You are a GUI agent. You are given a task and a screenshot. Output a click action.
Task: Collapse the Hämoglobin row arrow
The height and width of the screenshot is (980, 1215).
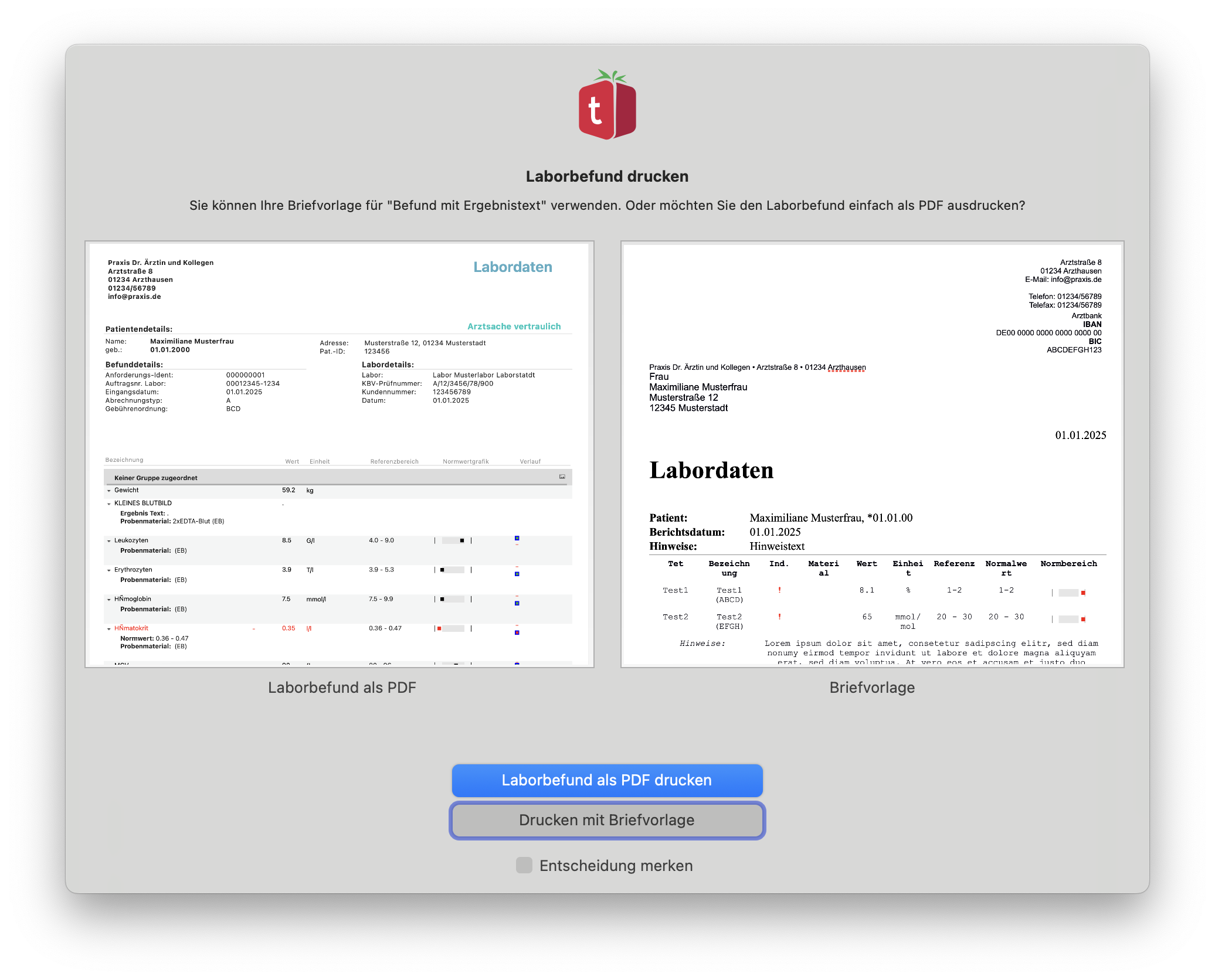click(109, 600)
